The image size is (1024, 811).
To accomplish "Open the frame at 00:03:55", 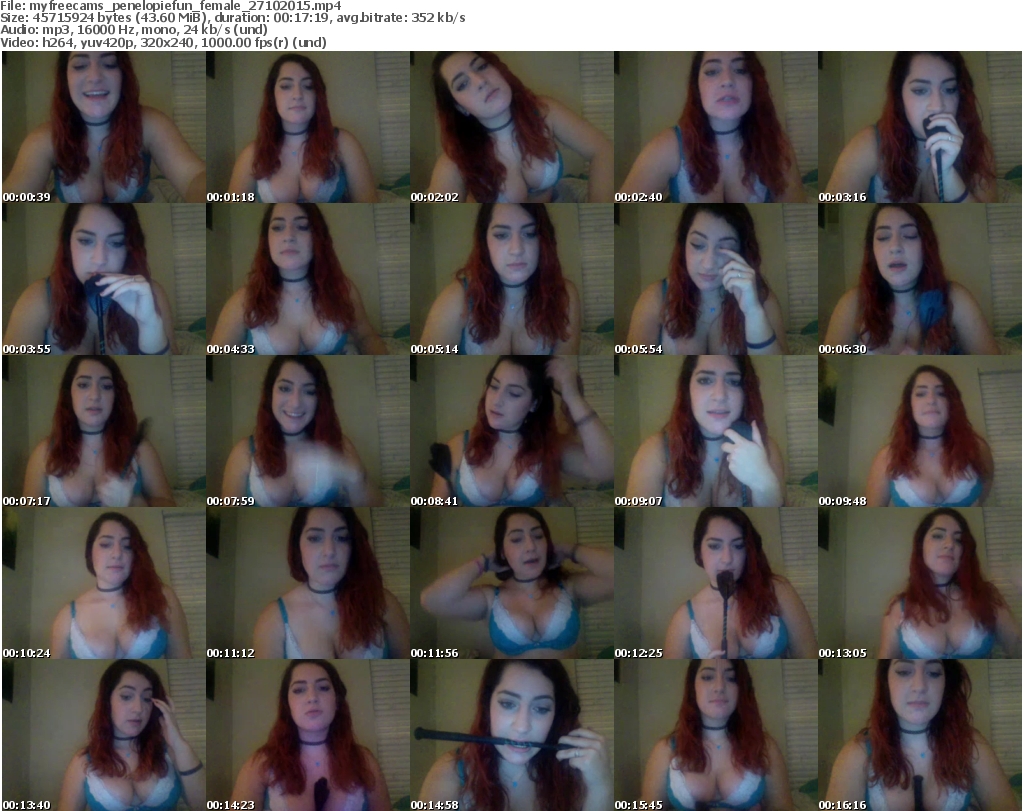I will coord(104,279).
